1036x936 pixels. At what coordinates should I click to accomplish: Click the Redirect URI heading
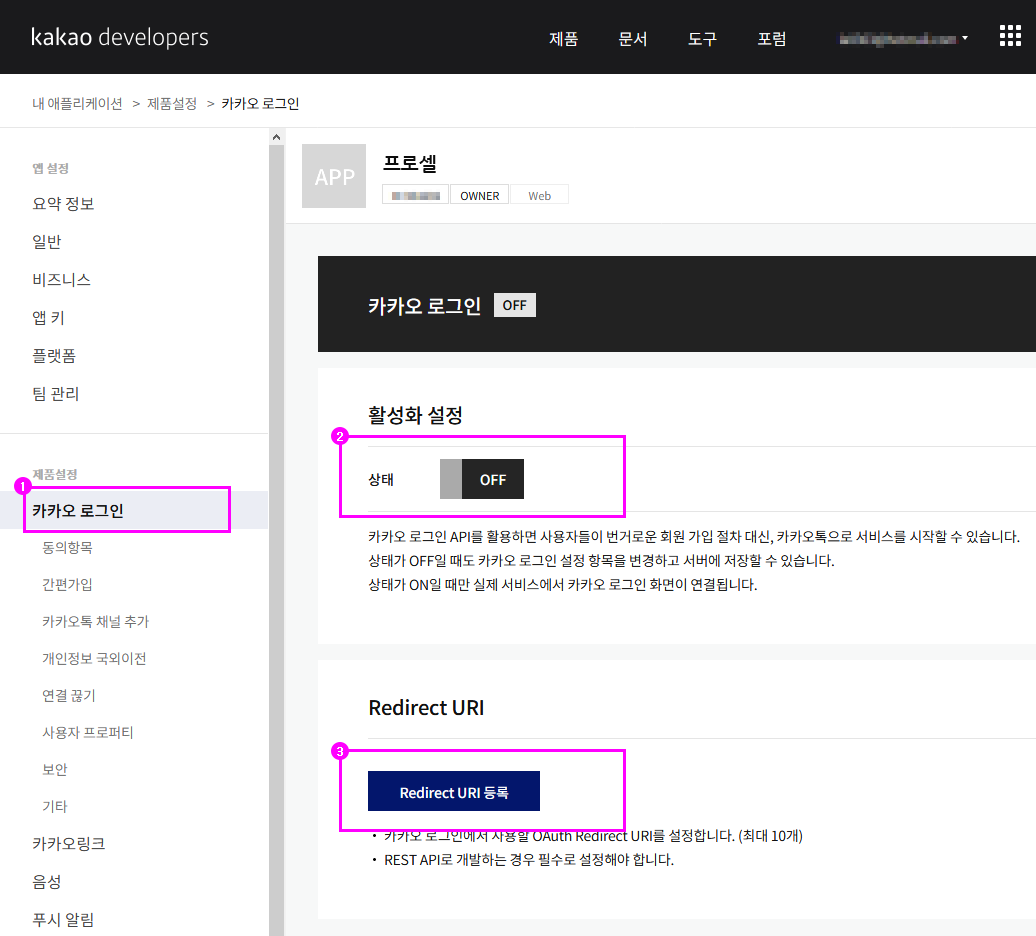tap(426, 707)
